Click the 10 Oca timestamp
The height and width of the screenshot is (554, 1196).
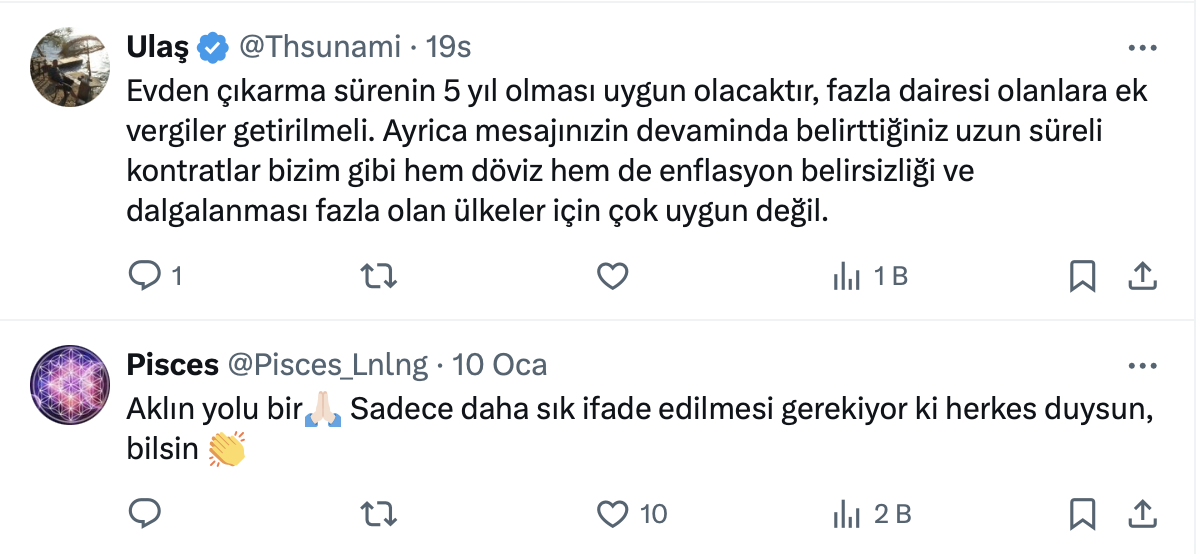[499, 365]
